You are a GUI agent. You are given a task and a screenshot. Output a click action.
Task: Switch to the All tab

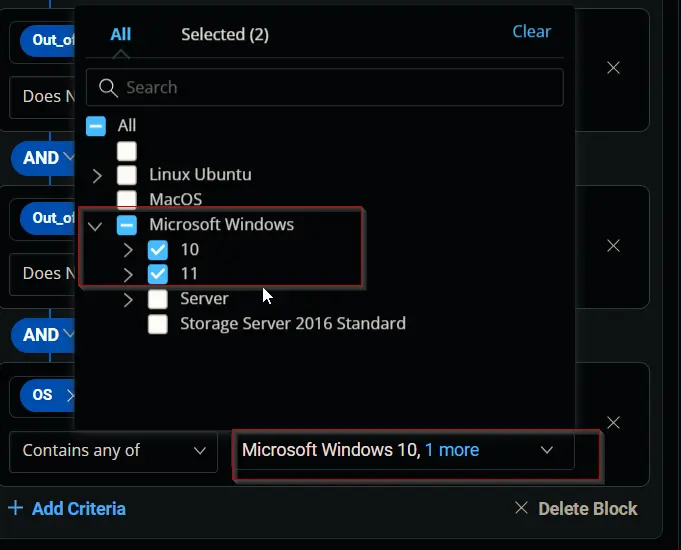pos(120,34)
